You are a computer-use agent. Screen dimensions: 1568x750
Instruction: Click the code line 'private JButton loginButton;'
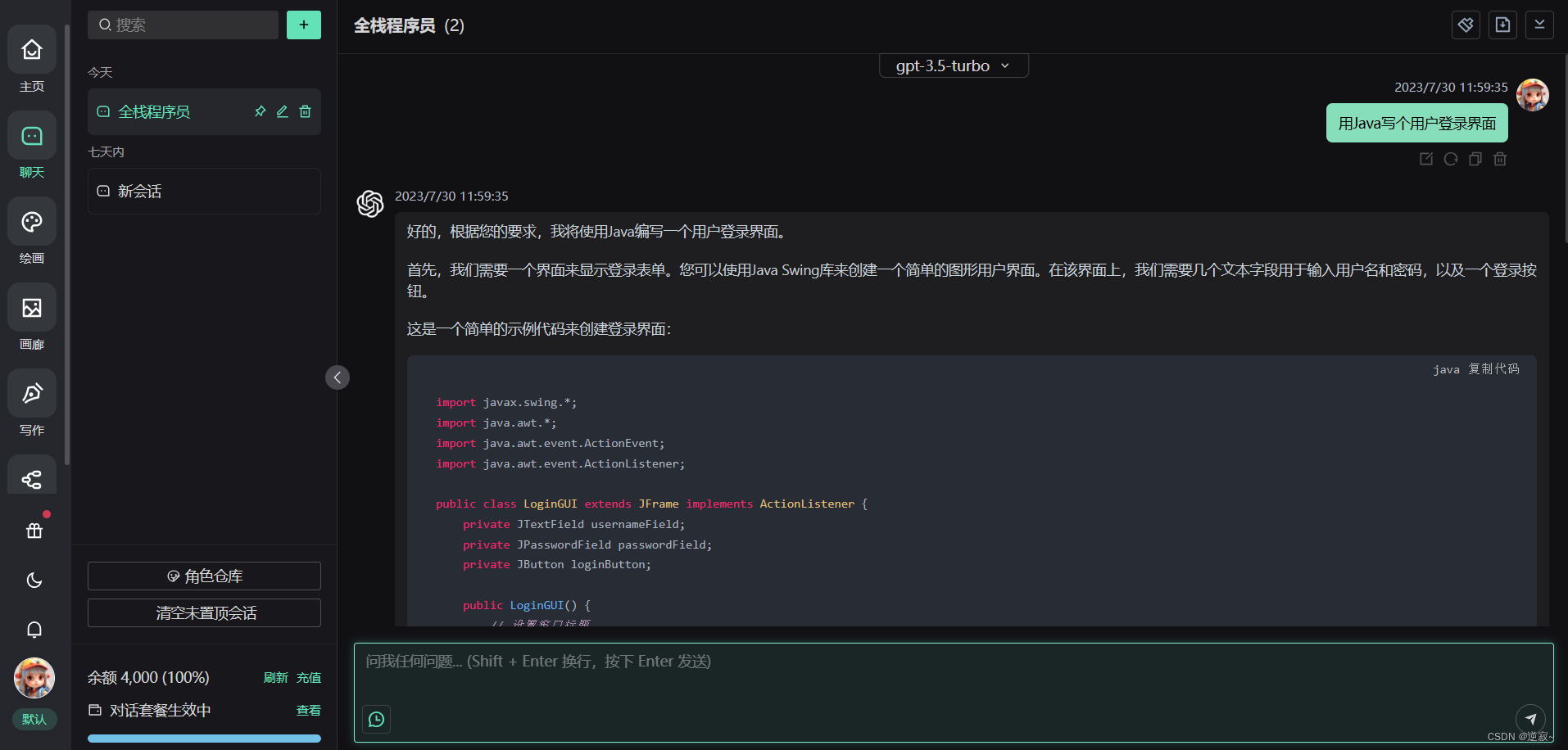[x=557, y=565]
